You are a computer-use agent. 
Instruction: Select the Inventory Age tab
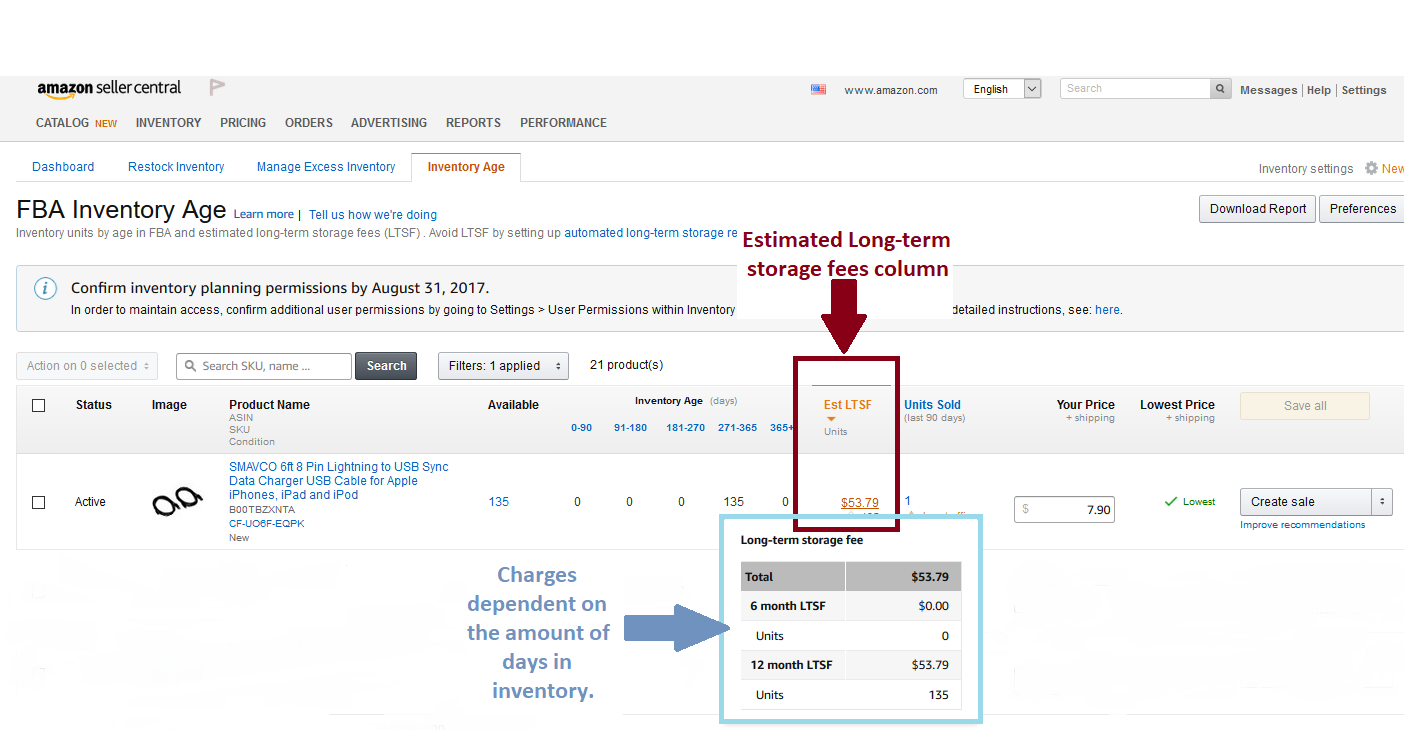[x=466, y=167]
